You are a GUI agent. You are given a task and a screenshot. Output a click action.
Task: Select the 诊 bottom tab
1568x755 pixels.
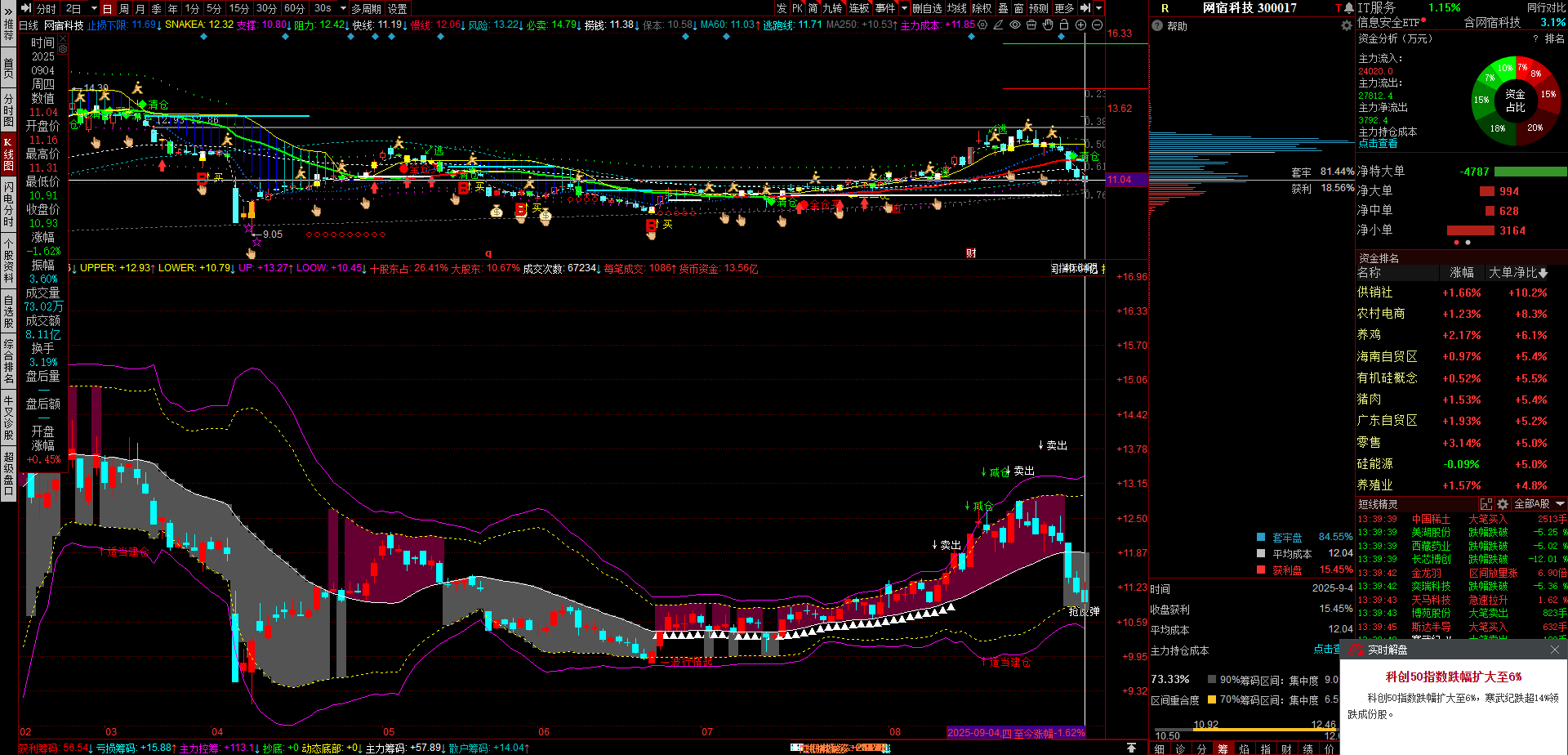[x=1180, y=748]
